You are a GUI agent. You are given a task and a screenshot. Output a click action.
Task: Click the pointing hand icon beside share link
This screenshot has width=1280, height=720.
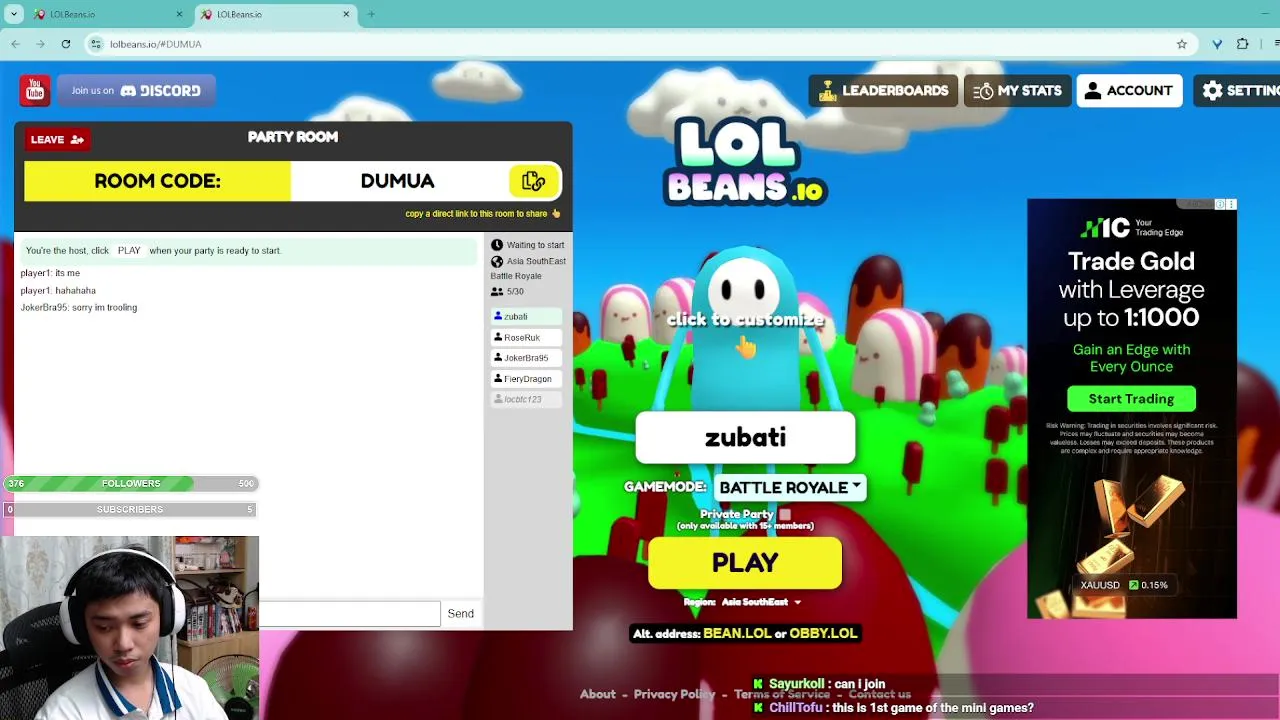[x=556, y=213]
